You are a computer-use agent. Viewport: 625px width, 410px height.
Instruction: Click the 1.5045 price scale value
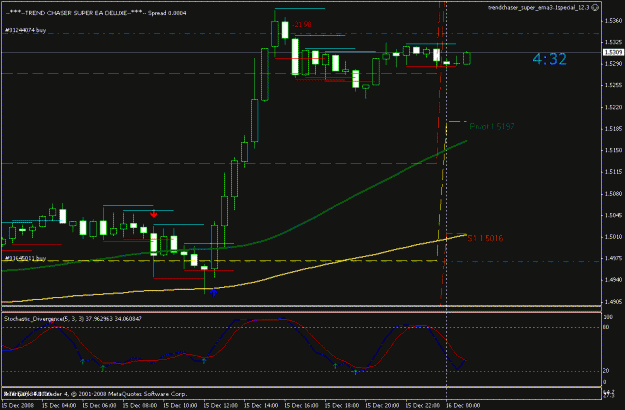613,215
